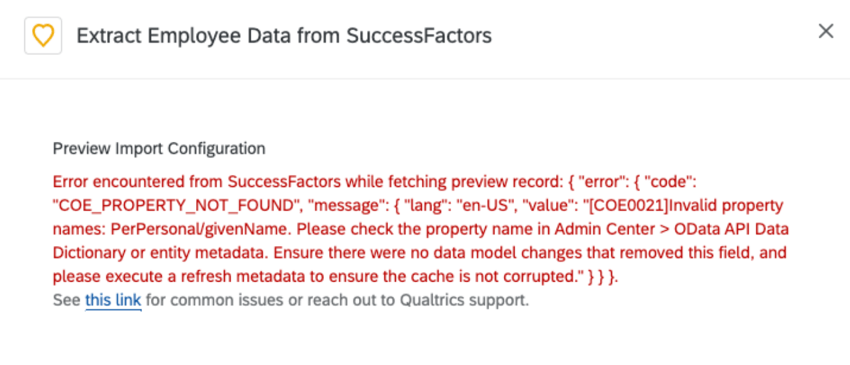The width and height of the screenshot is (850, 365).
Task: Close the Extract Employee Data dialog
Action: 826,31
